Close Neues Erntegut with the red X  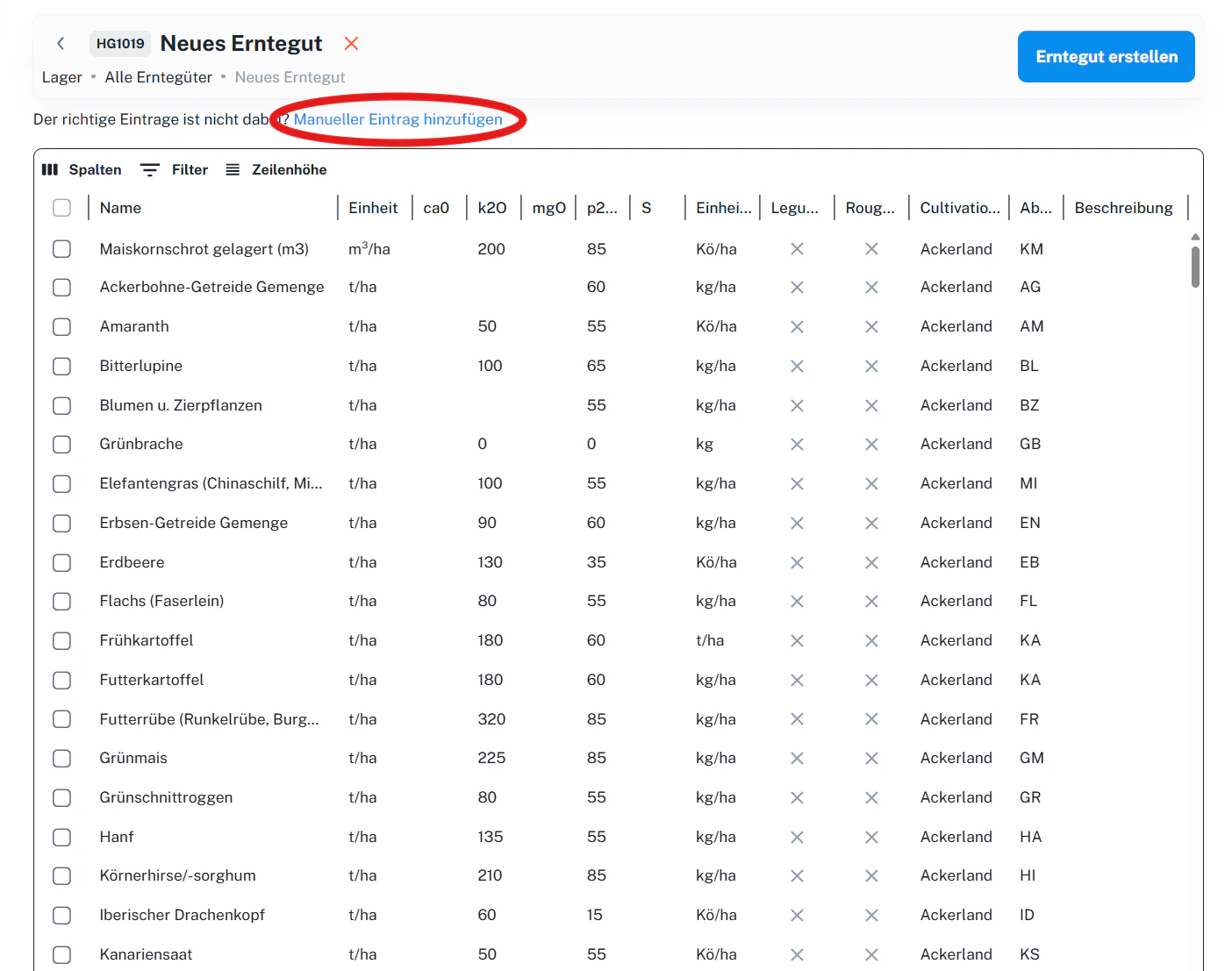[351, 43]
